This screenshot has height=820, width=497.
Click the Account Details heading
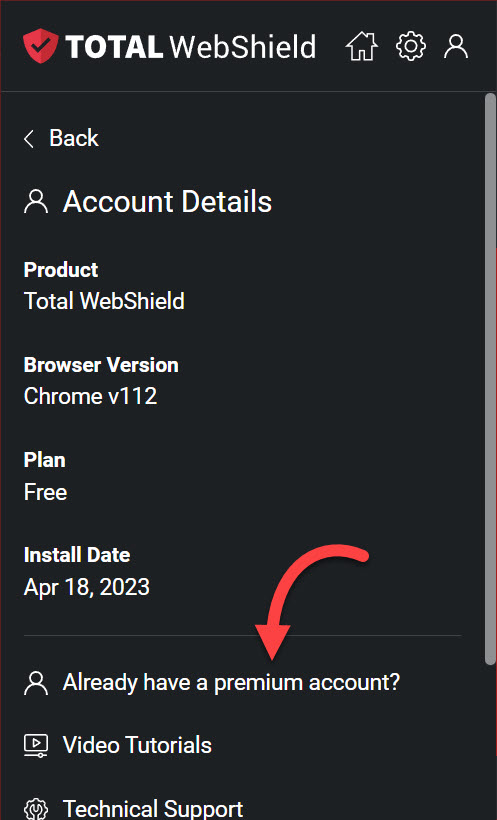(x=167, y=202)
